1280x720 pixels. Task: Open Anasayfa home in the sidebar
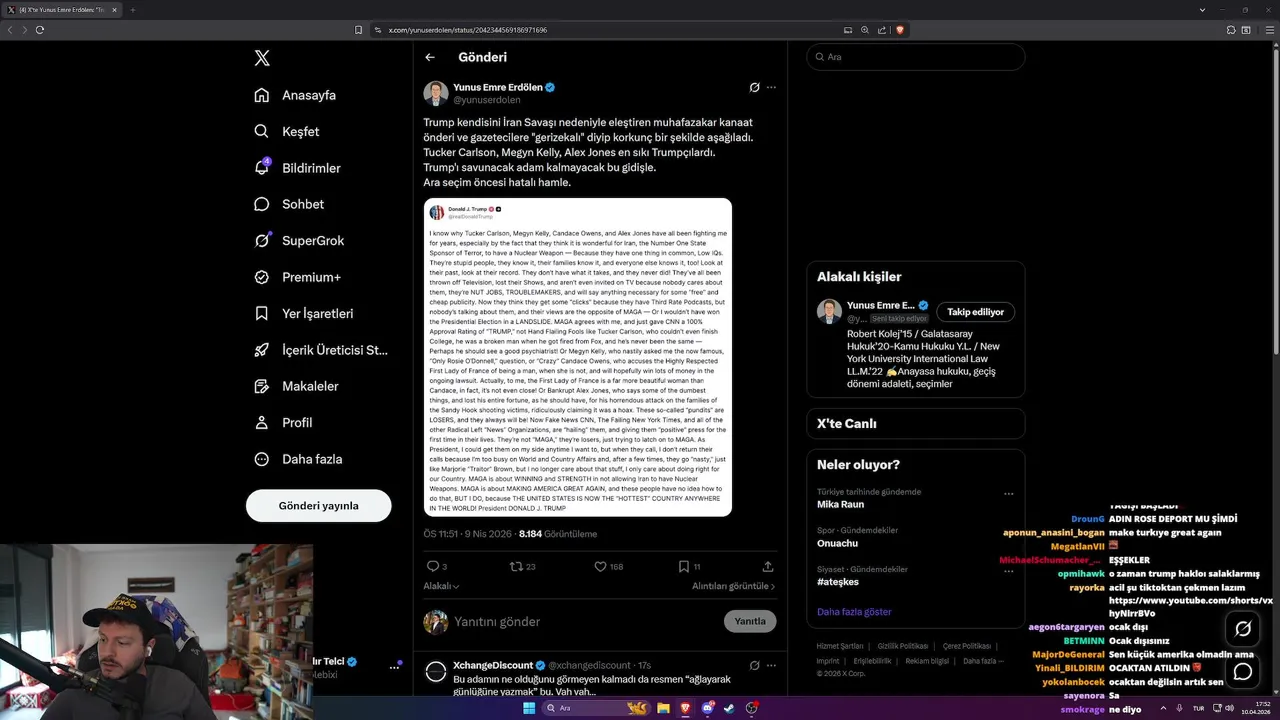pyautogui.click(x=295, y=95)
